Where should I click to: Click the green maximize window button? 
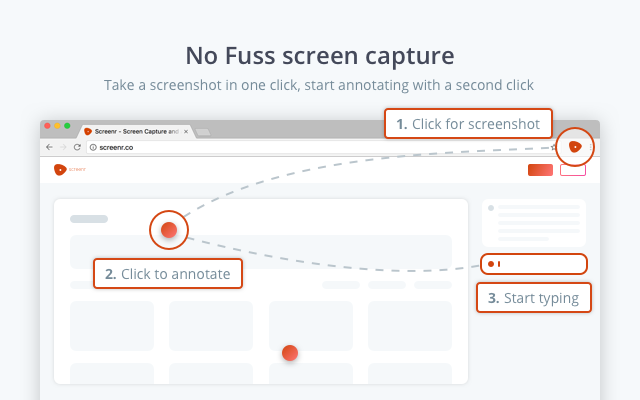[x=67, y=126]
